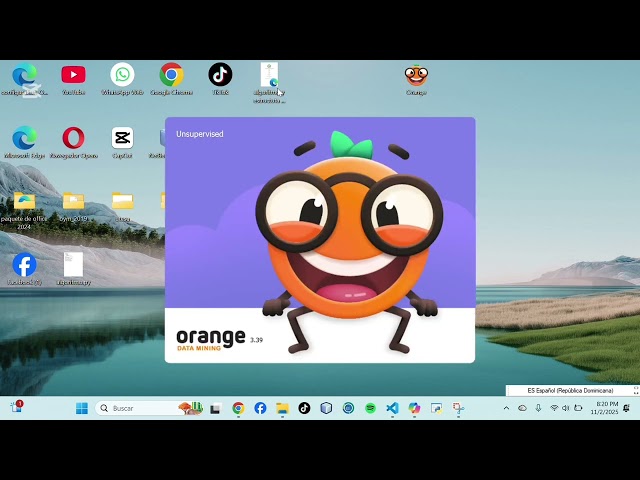Open Chrome from the taskbar
The height and width of the screenshot is (480, 640).
238,408
